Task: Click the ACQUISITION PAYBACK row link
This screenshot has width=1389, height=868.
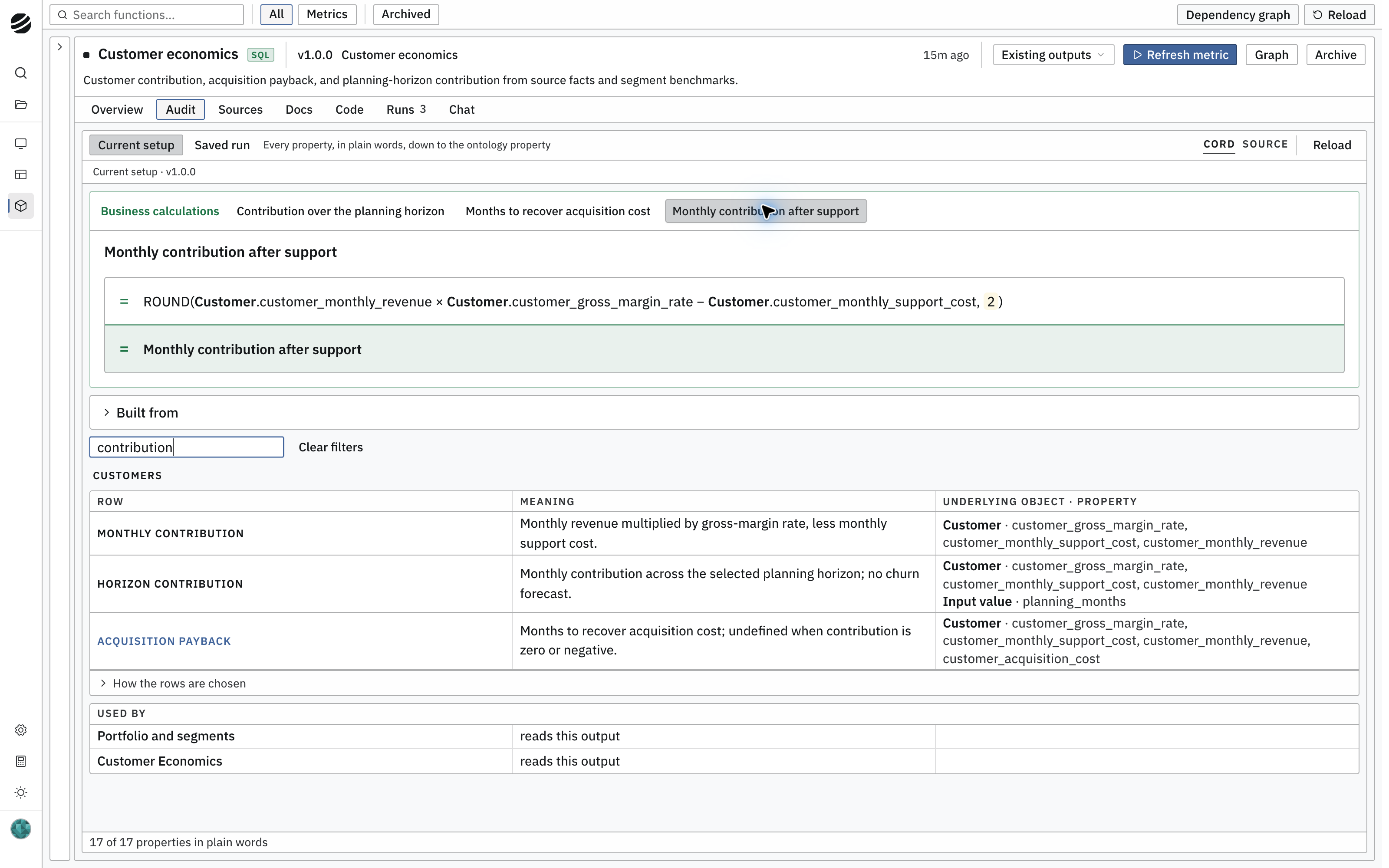Action: point(164,641)
